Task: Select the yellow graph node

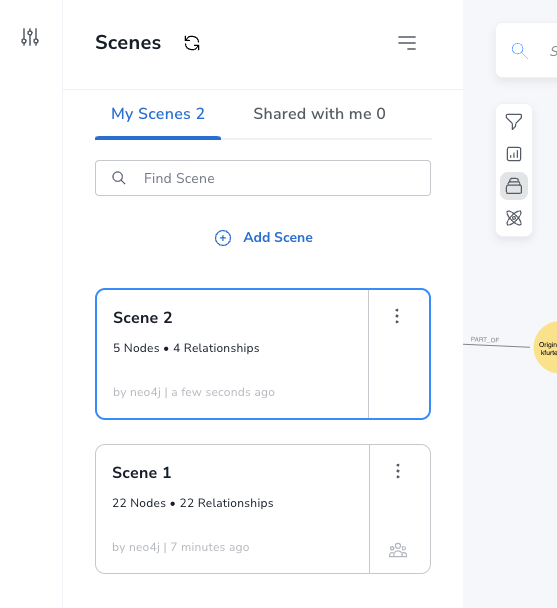Action: click(x=546, y=347)
